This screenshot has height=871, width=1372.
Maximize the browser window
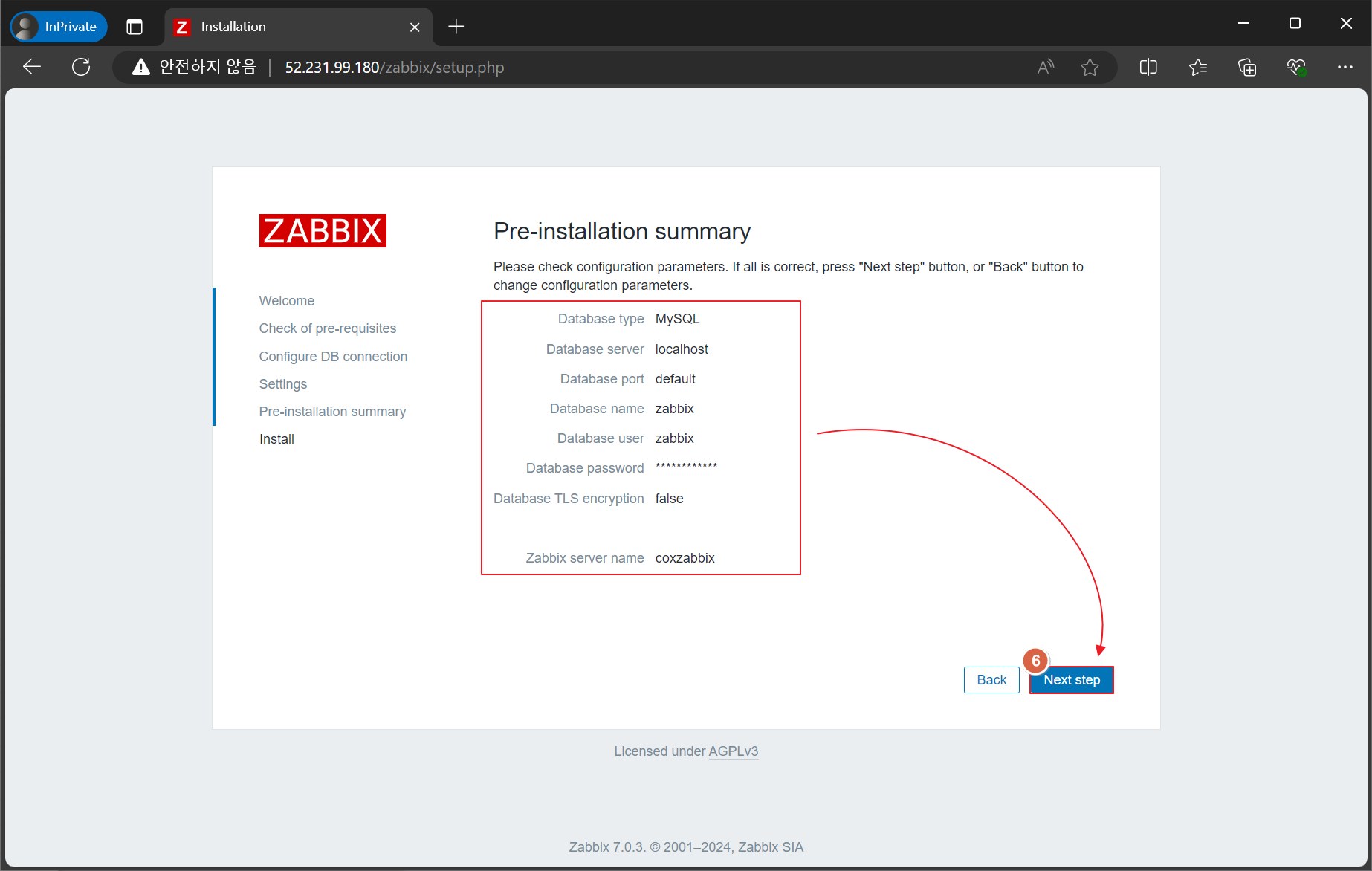(x=1295, y=24)
